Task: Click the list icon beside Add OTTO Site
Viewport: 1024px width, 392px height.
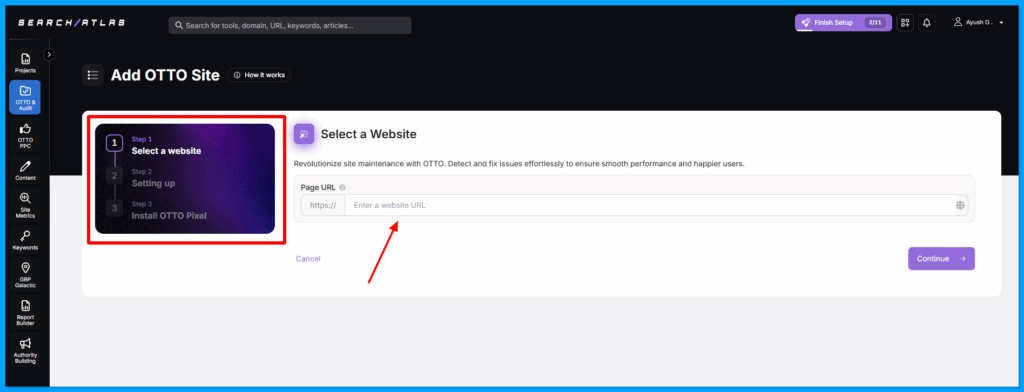Action: pyautogui.click(x=93, y=75)
